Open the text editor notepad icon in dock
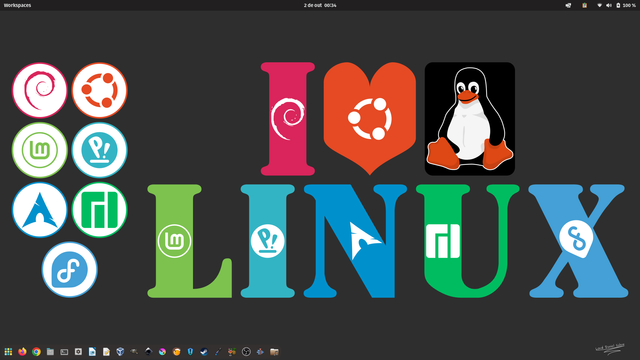Image resolution: width=640 pixels, height=360 pixels. [106, 351]
